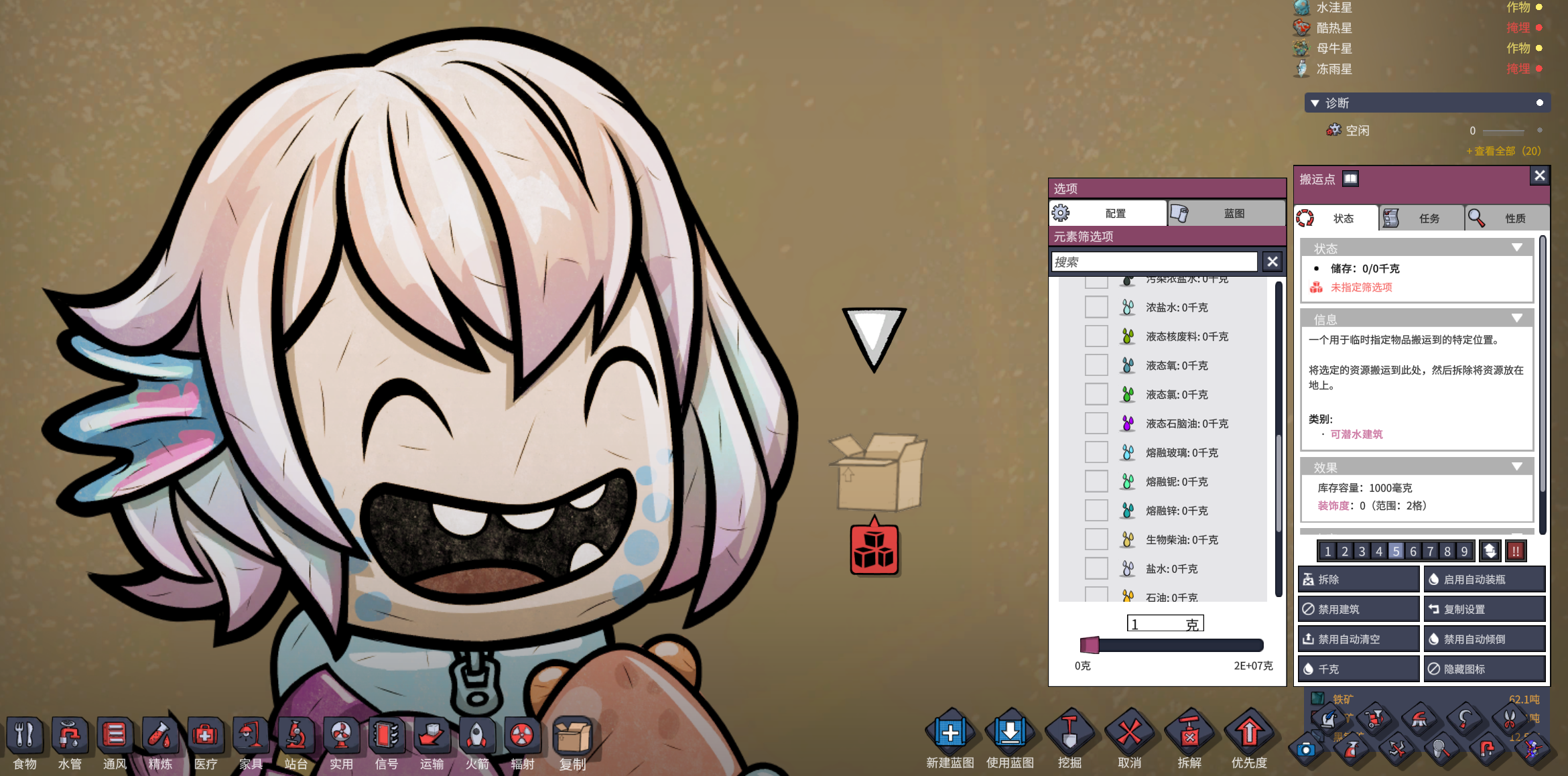Image resolution: width=1568 pixels, height=776 pixels.
Task: Check the 熔融铌 filter checkbox
Action: (x=1096, y=482)
